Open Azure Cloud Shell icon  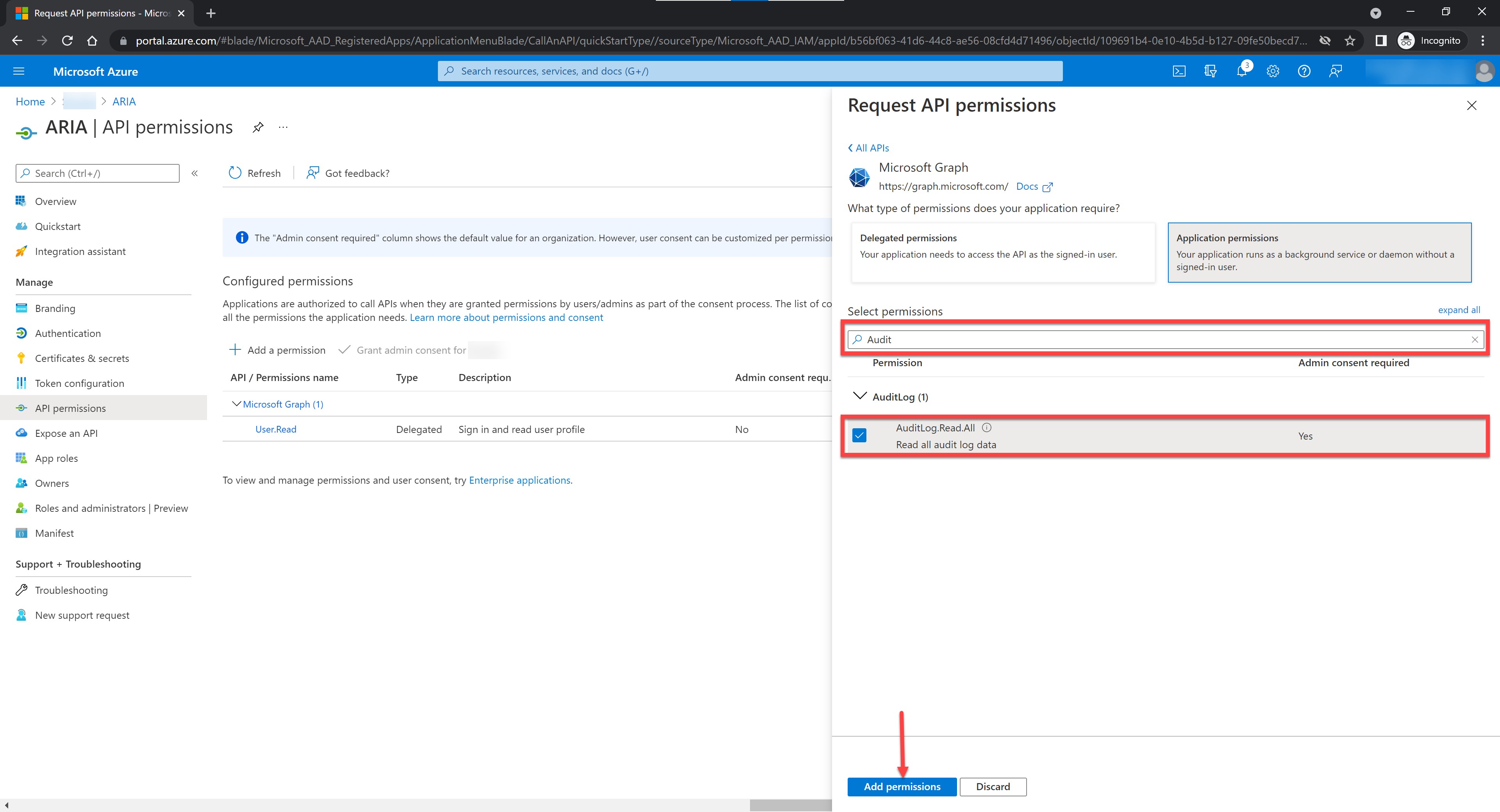tap(1179, 71)
